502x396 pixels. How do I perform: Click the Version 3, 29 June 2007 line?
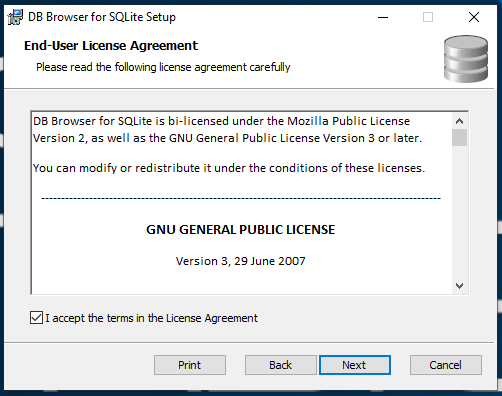pos(241,261)
